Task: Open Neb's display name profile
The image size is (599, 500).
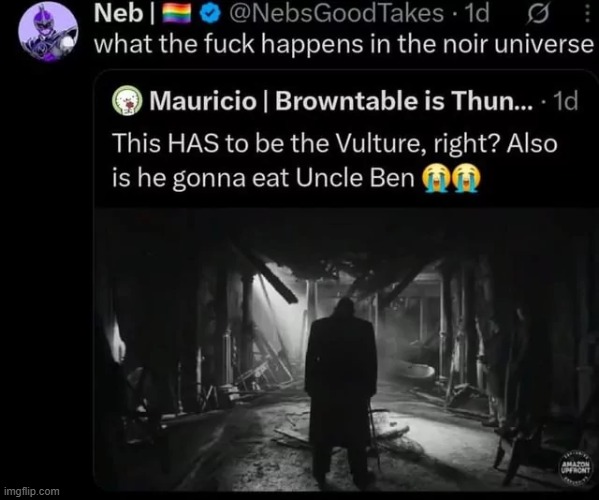Action: click(118, 14)
